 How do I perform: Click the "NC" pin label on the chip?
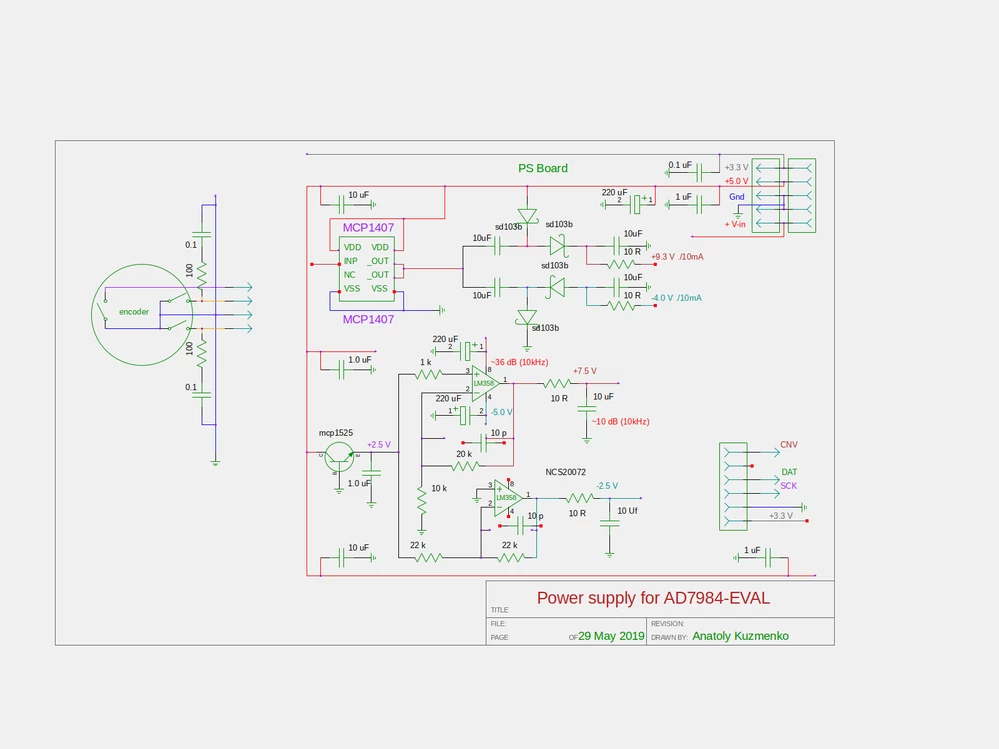349,275
